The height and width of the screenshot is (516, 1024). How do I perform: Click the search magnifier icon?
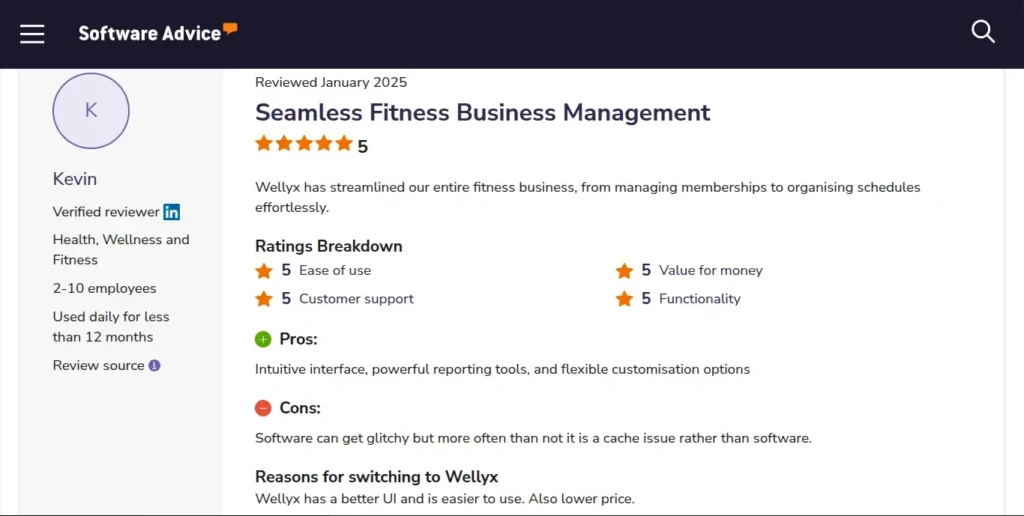coord(983,32)
